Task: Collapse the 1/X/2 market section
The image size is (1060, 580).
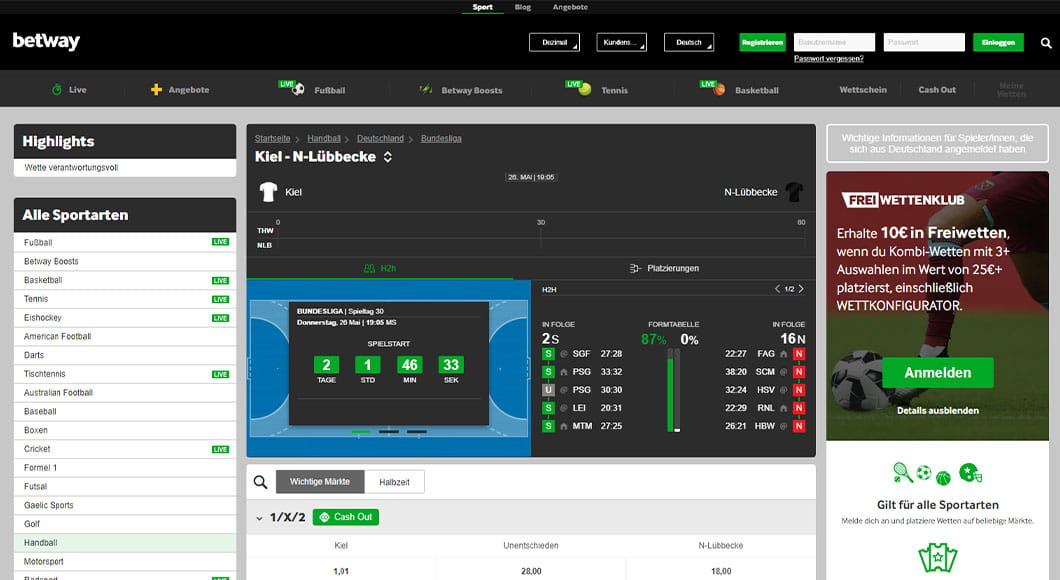Action: click(258, 517)
